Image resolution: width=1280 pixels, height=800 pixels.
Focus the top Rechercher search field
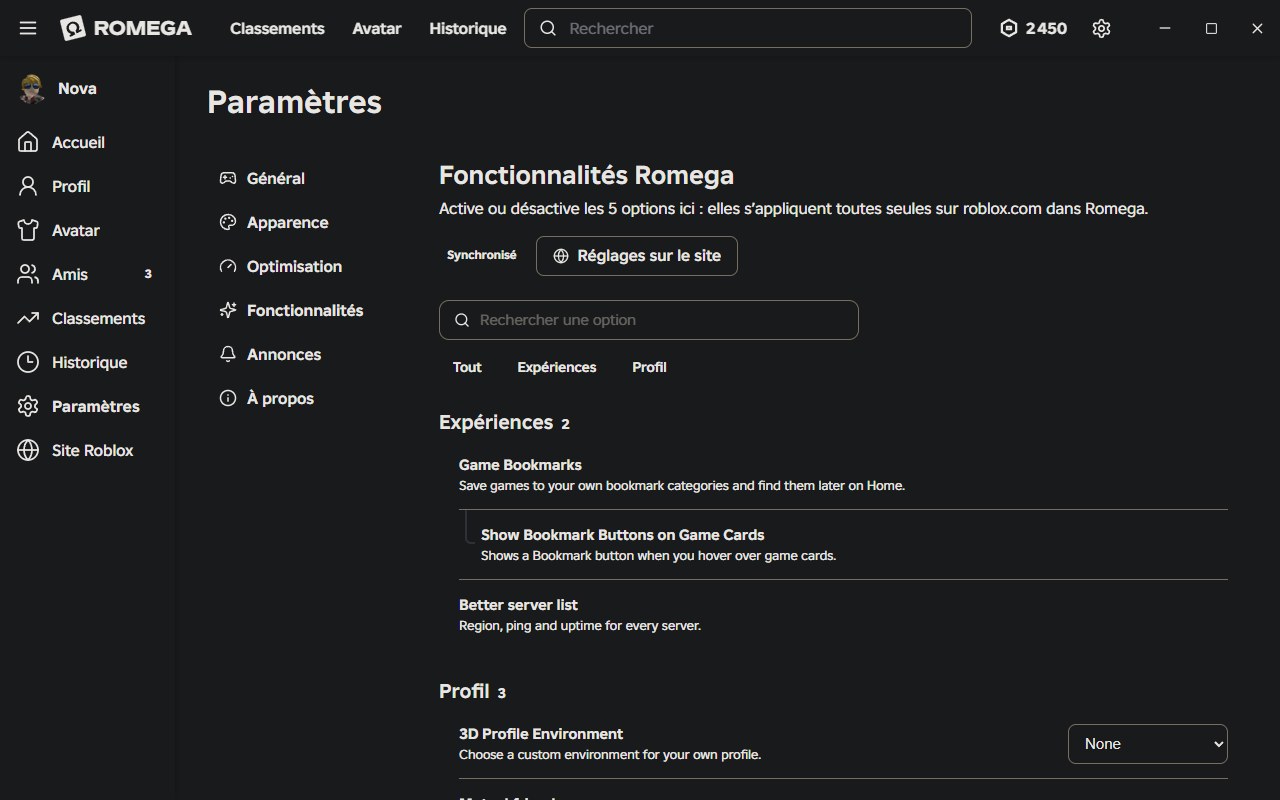tap(748, 28)
